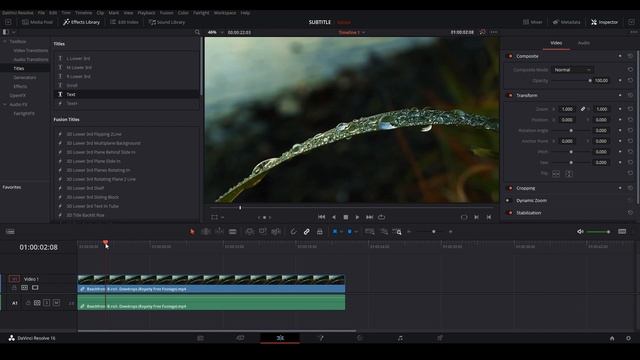
Task: Open Timeline View Options icon
Action: tap(10, 232)
